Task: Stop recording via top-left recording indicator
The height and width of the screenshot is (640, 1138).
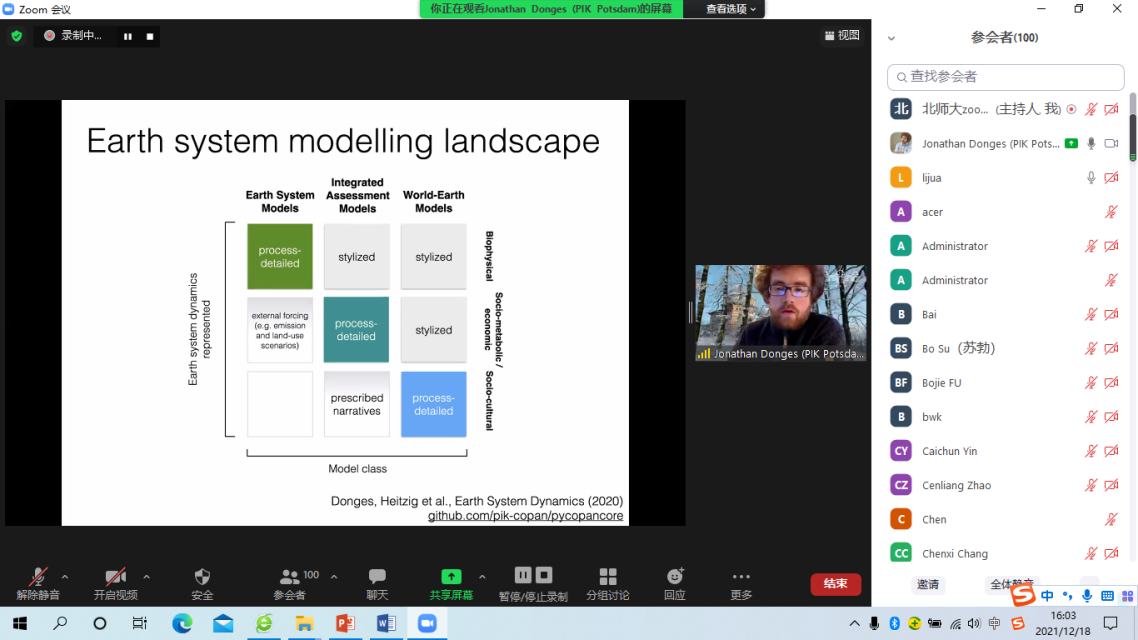Action: pos(150,36)
